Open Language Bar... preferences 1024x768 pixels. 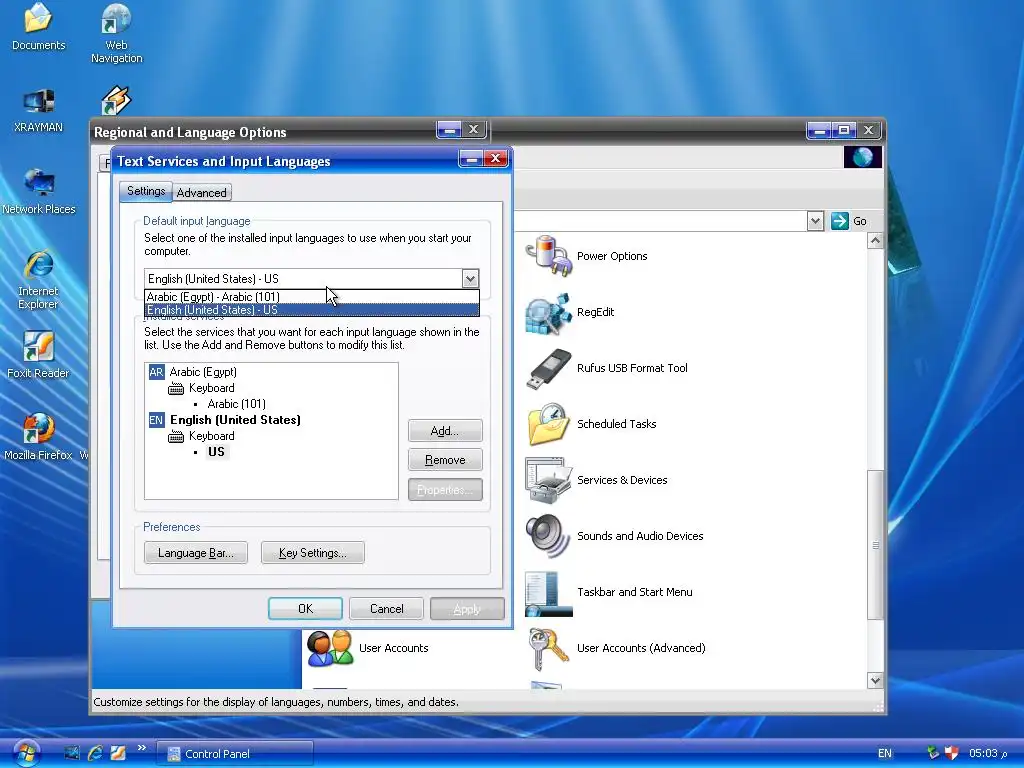coord(196,552)
